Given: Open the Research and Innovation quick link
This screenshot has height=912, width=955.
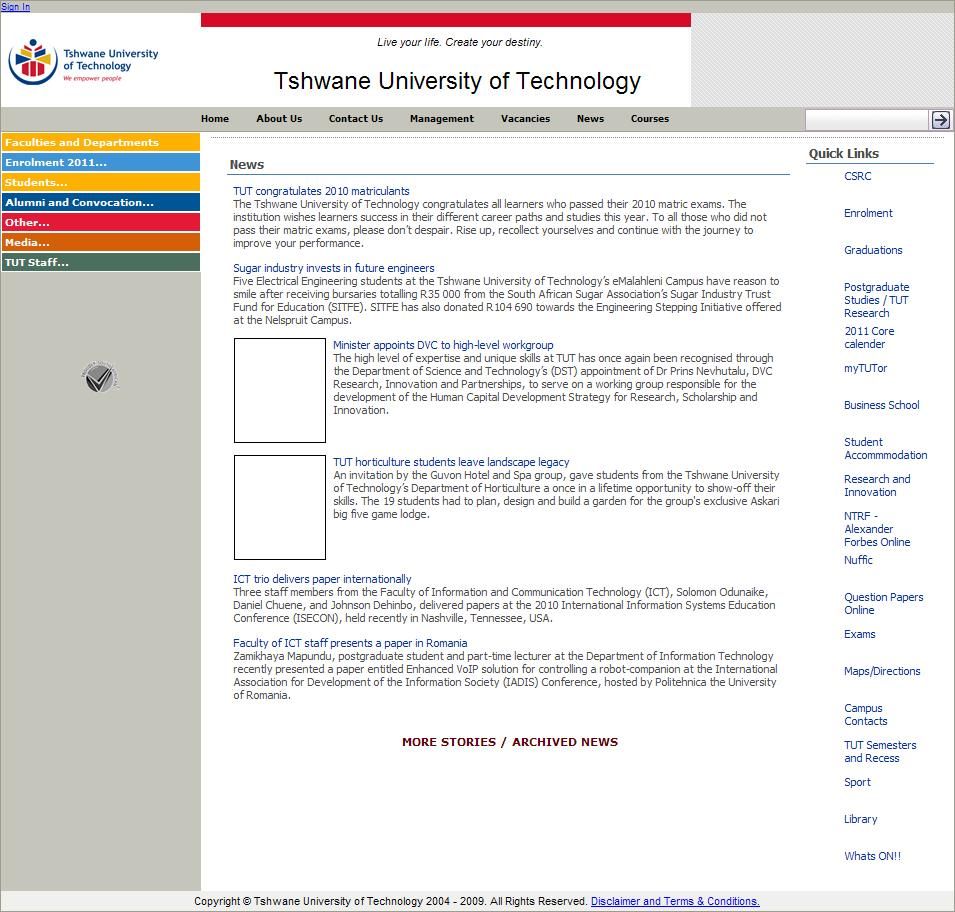Looking at the screenshot, I should (877, 486).
